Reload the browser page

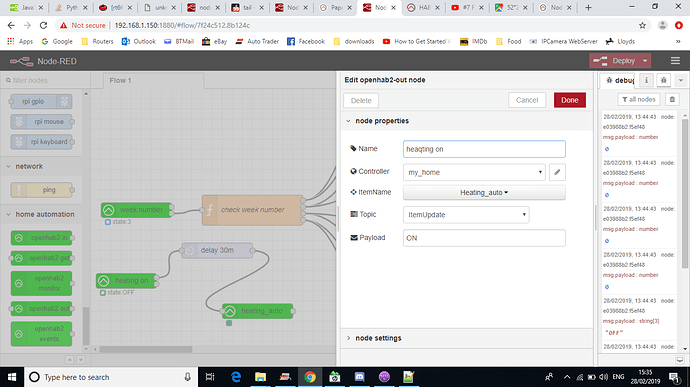tap(43, 26)
